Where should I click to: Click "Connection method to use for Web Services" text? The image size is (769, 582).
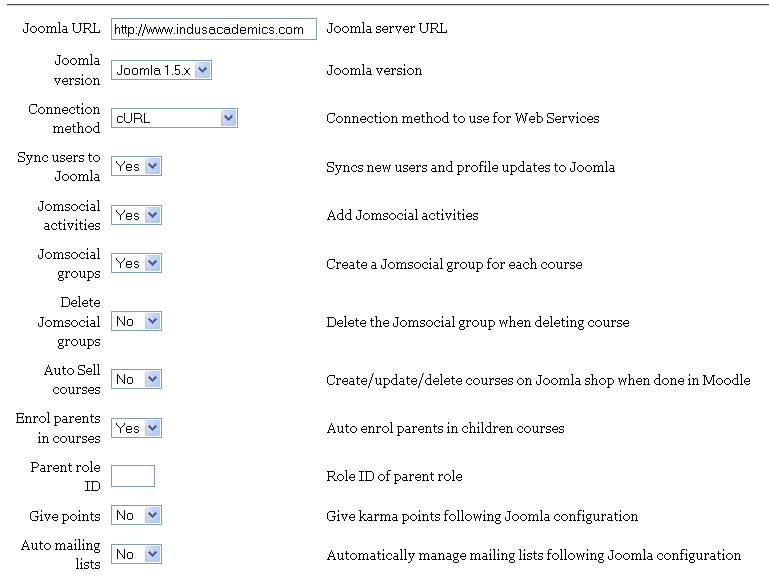pyautogui.click(x=462, y=118)
